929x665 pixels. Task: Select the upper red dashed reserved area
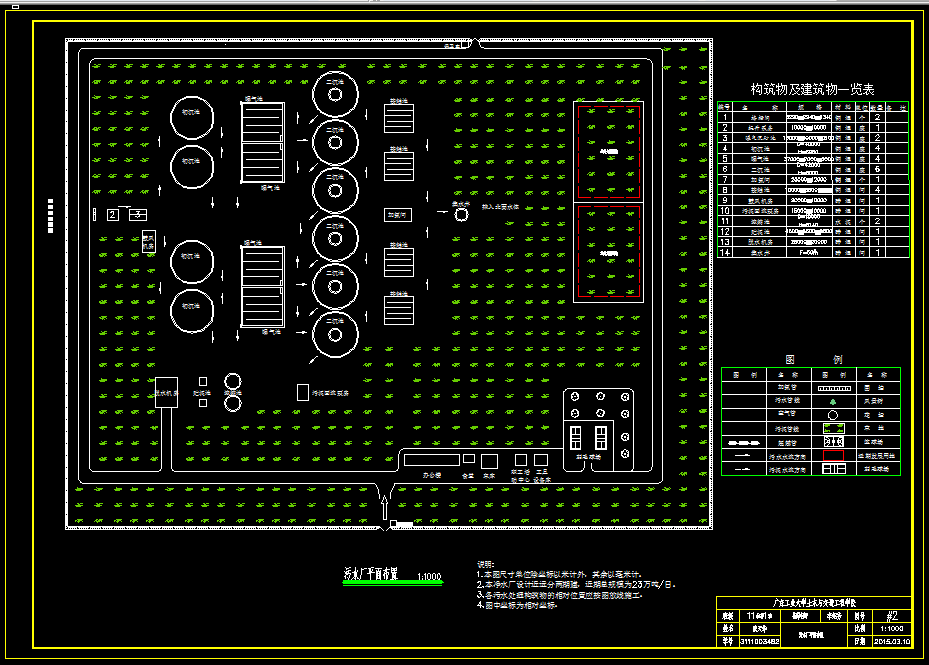tap(609, 152)
